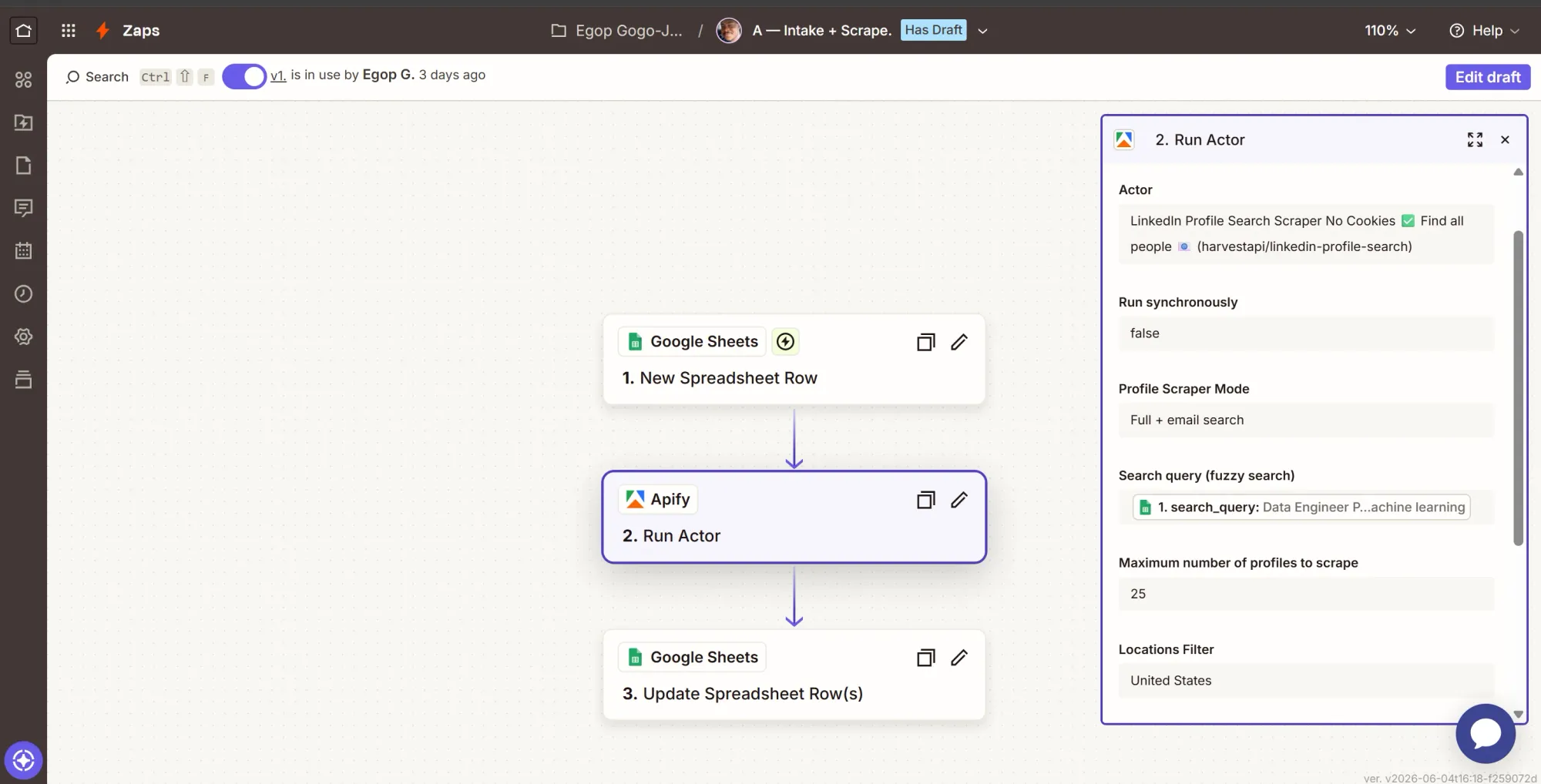Open the comments icon in left sidebar
This screenshot has height=784, width=1541.
pos(23,208)
